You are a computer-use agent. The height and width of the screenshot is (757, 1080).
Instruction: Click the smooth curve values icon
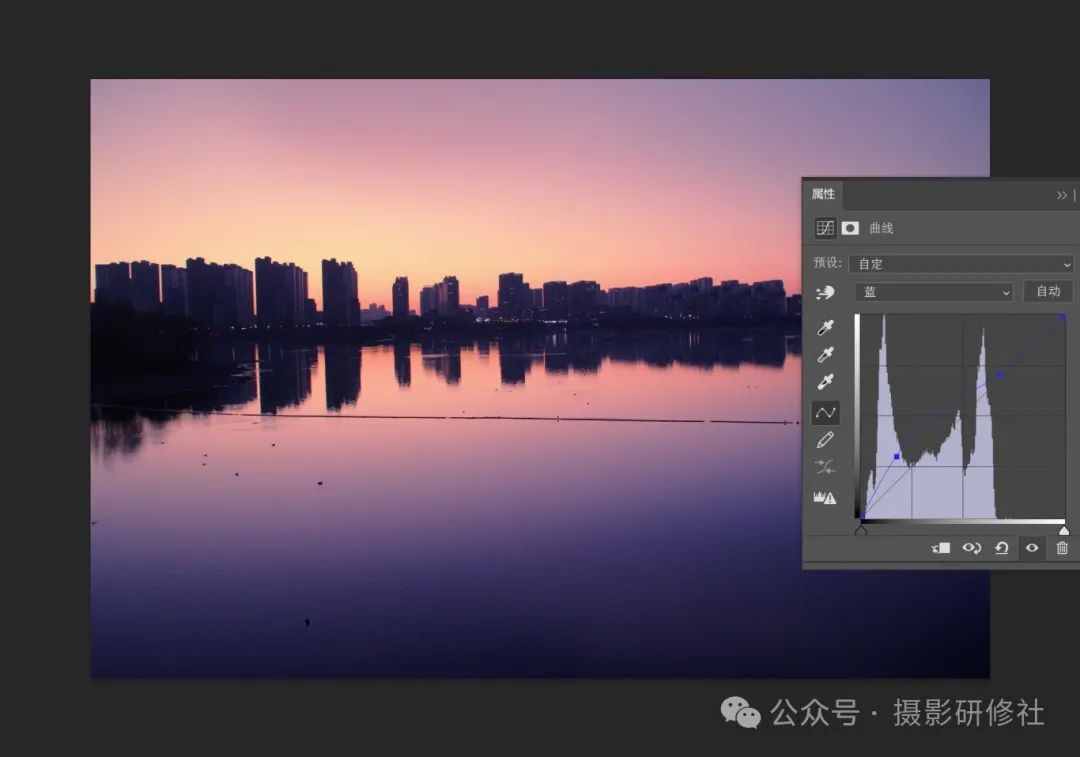[x=825, y=467]
